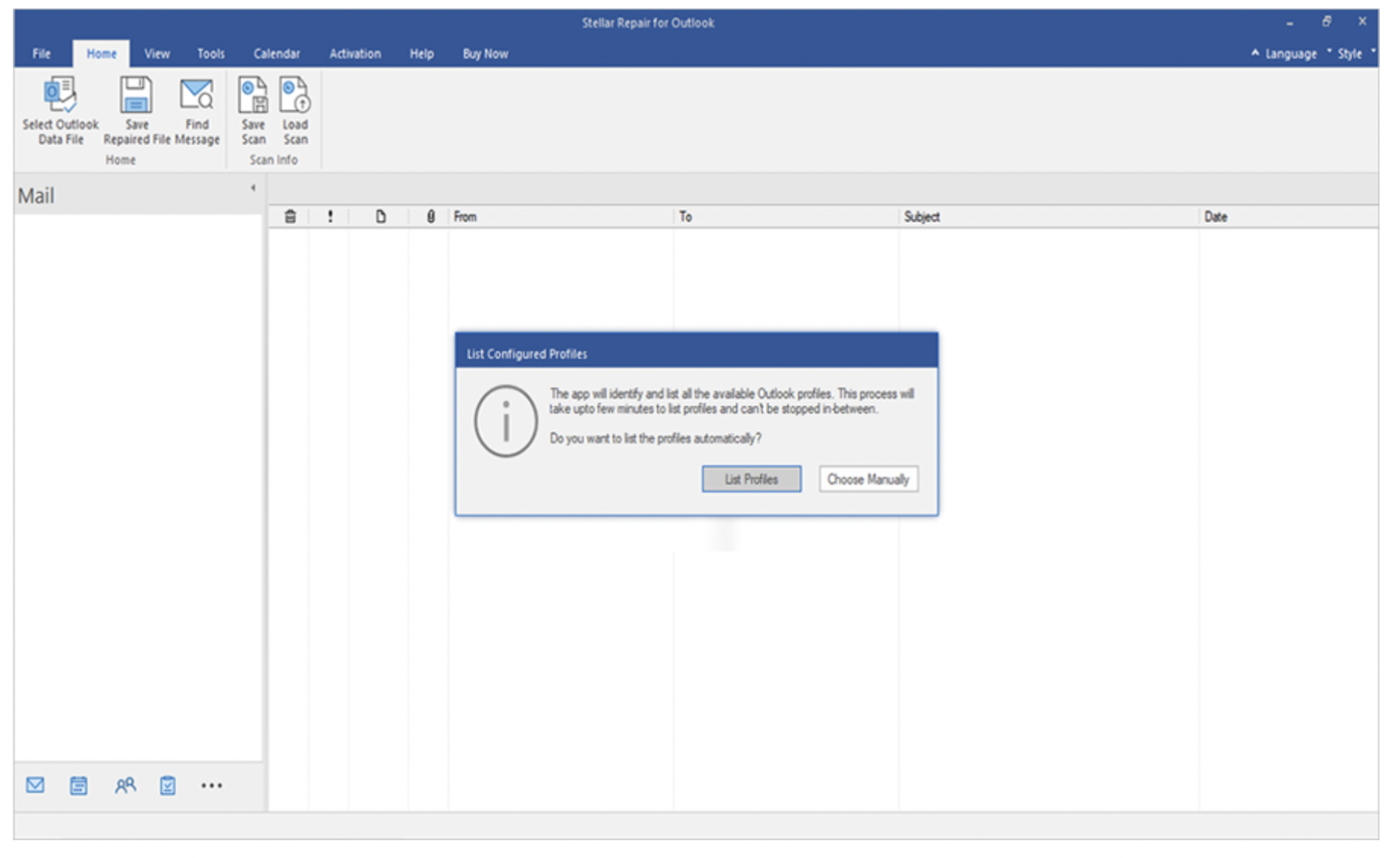Click Load Scan icon
Image resolution: width=1400 pixels, height=858 pixels.
[x=296, y=95]
